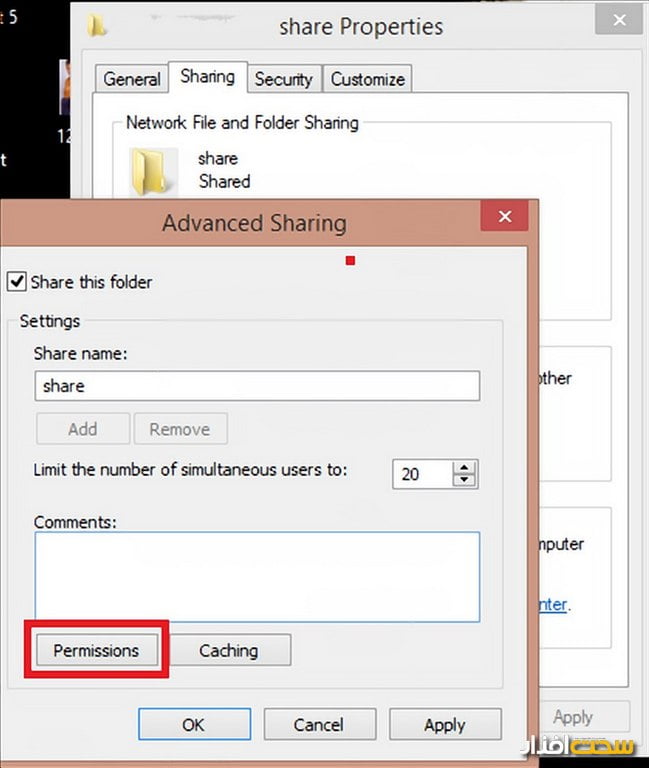Focus the Comments text box
The height and width of the screenshot is (768, 649).
[256, 576]
